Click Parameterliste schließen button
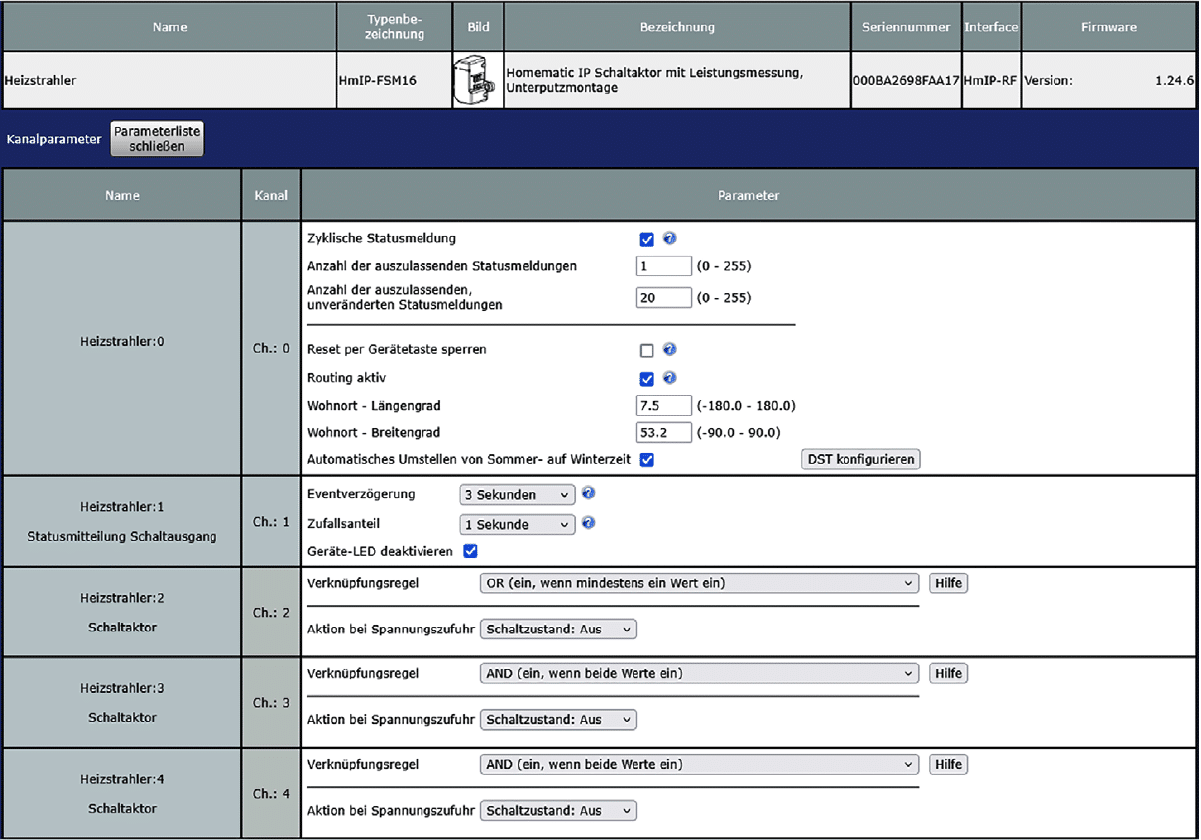Screen dimensions: 1201x840 click(157, 139)
